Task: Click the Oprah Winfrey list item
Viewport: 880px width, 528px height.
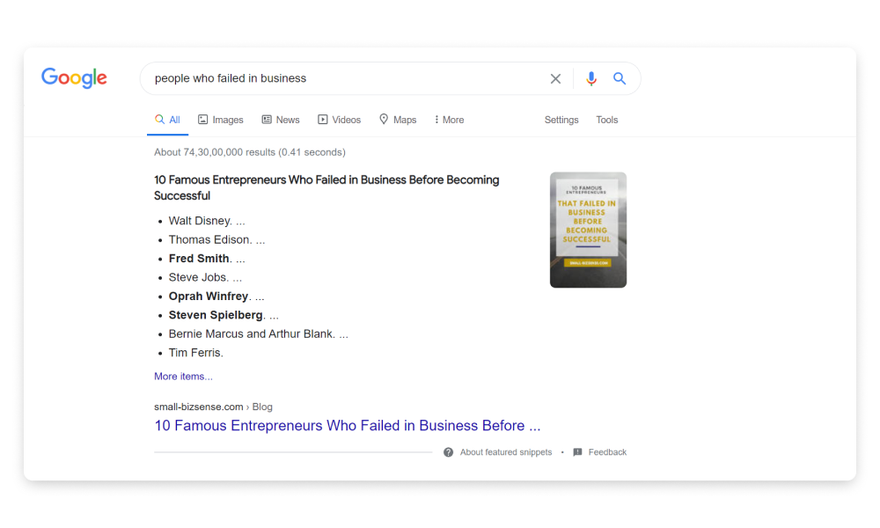Action: coord(216,296)
